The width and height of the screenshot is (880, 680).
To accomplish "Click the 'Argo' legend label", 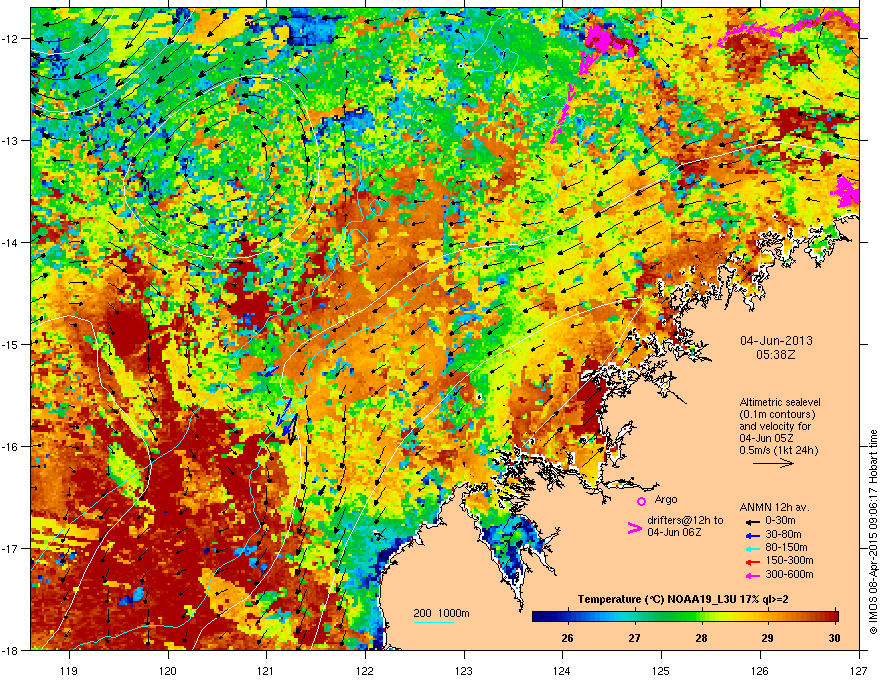I will (666, 499).
